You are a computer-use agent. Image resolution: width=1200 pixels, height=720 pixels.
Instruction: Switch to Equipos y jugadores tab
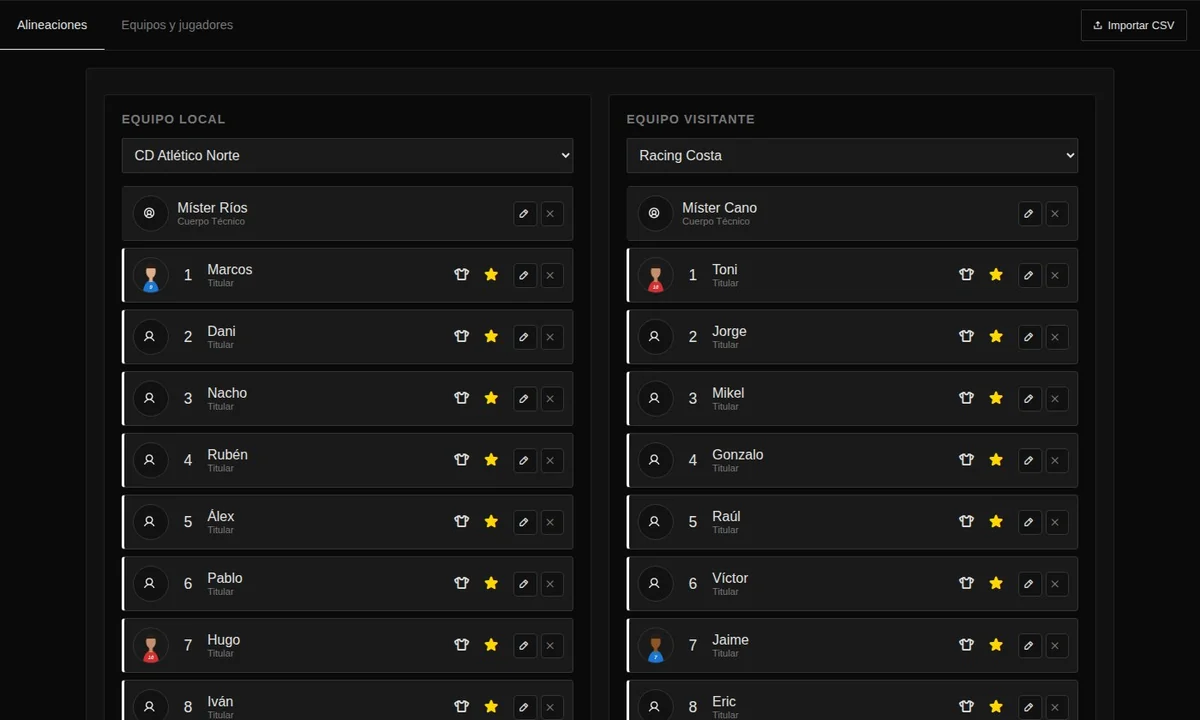[177, 25]
